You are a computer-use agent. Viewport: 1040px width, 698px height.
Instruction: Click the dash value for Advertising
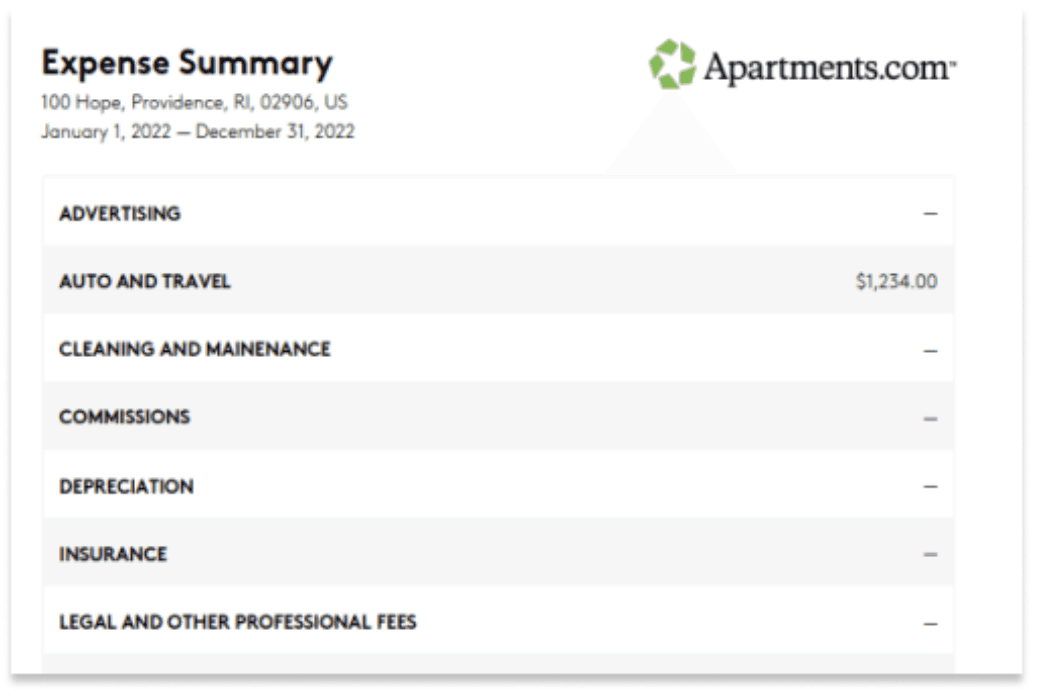pyautogui.click(x=930, y=214)
